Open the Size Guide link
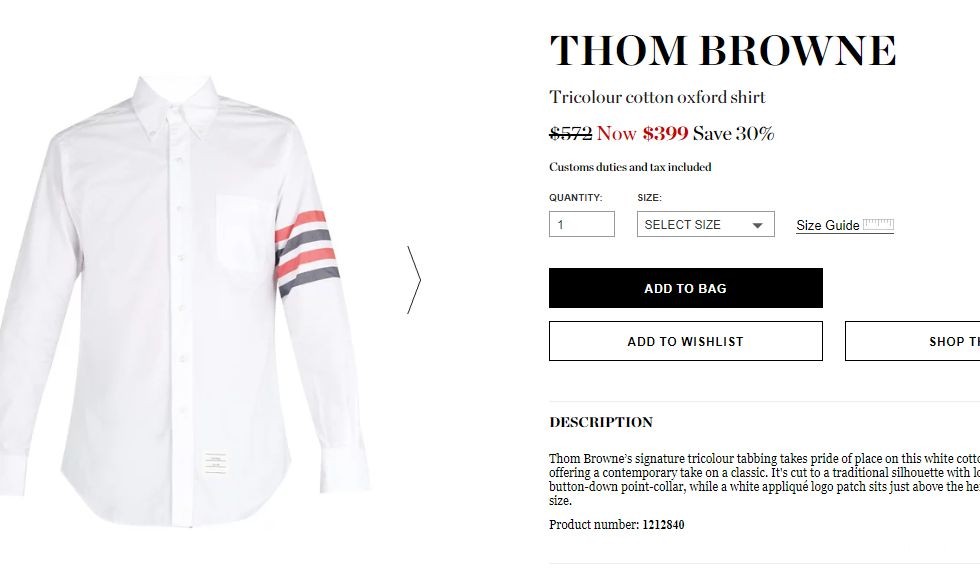 pyautogui.click(x=827, y=226)
